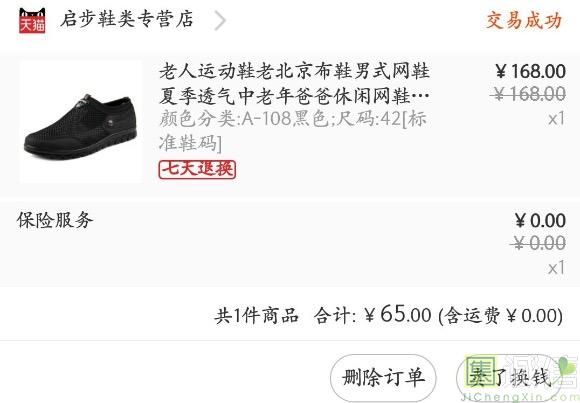Tap the 共1件商品 item count text
Screen dimensions: 580x403
pos(256,316)
